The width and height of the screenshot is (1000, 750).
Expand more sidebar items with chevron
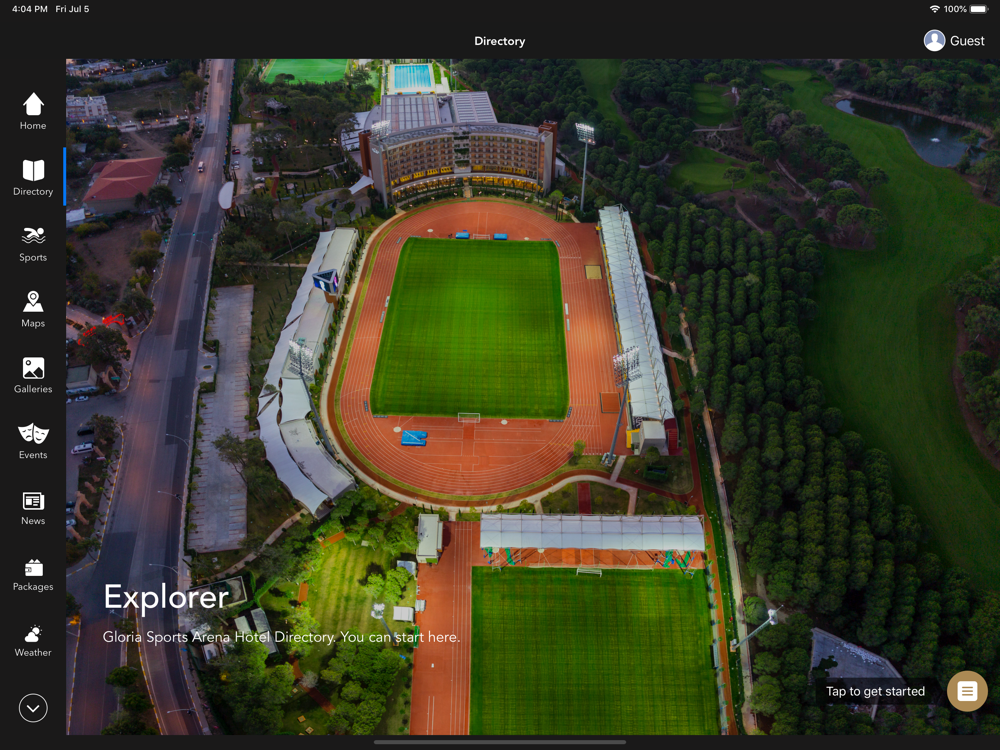click(33, 708)
